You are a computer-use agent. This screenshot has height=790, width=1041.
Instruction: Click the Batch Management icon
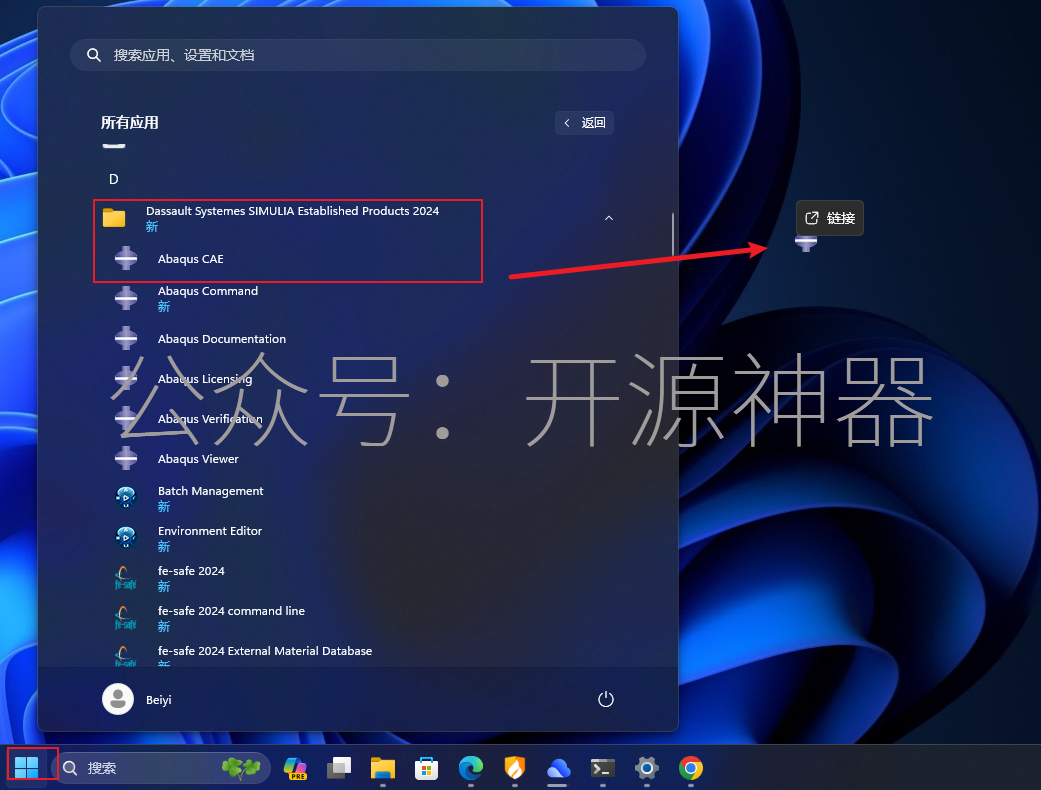coord(125,497)
